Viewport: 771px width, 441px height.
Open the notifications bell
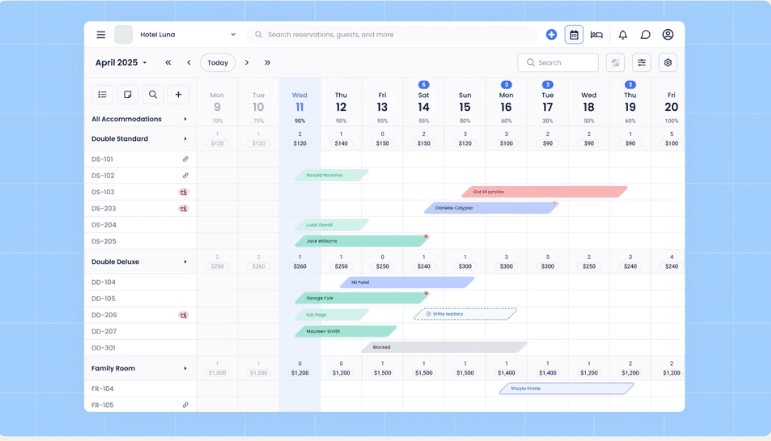coord(622,34)
